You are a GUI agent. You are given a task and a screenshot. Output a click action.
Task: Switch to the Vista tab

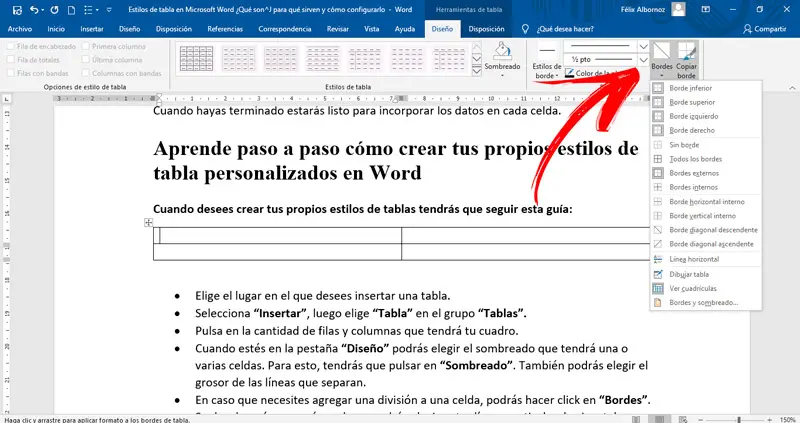[371, 29]
